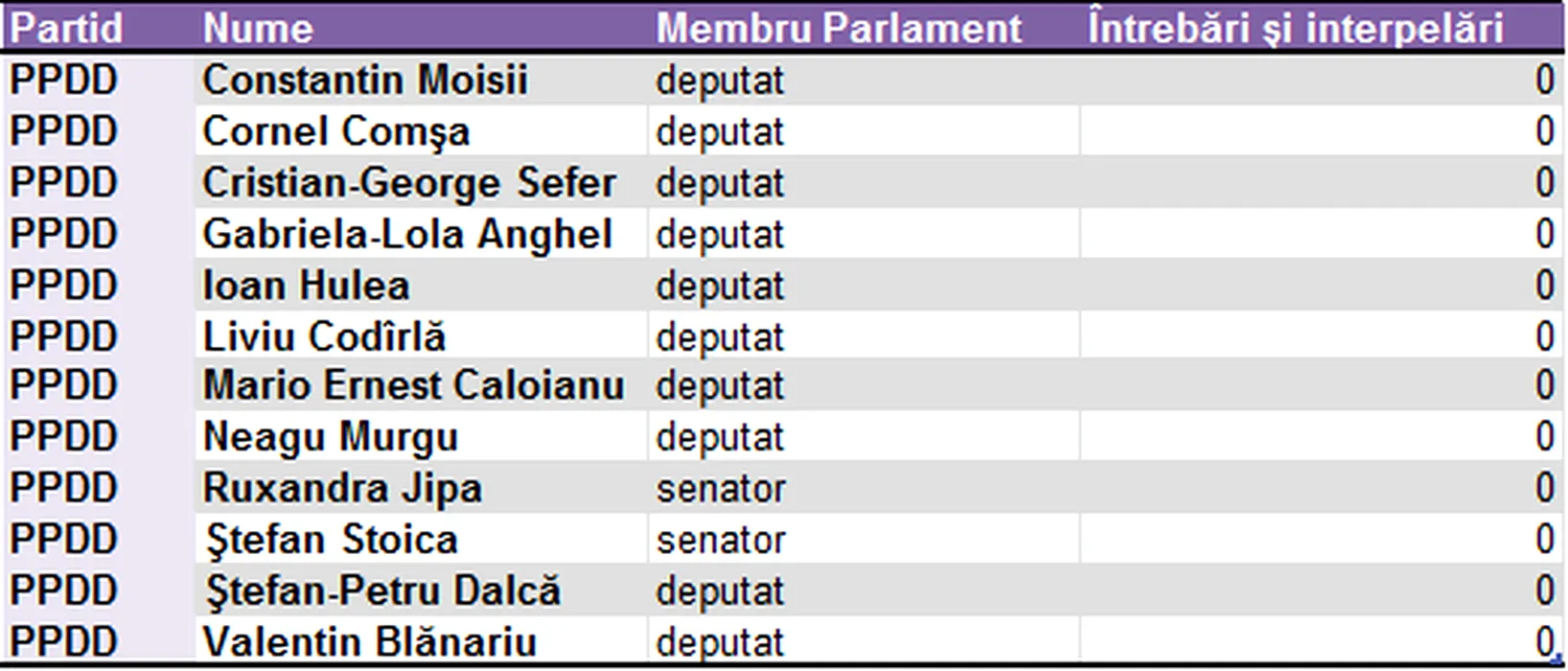Click on Gabriela-Lola Anghel's name
This screenshot has height=671, width=1568.
click(x=407, y=234)
